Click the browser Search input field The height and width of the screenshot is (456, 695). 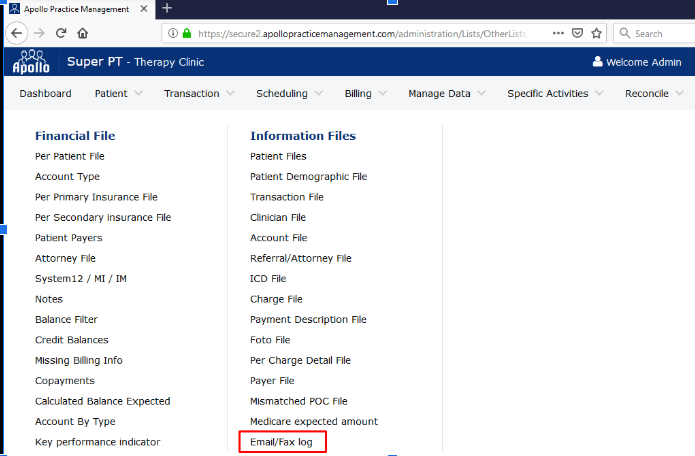click(x=660, y=33)
